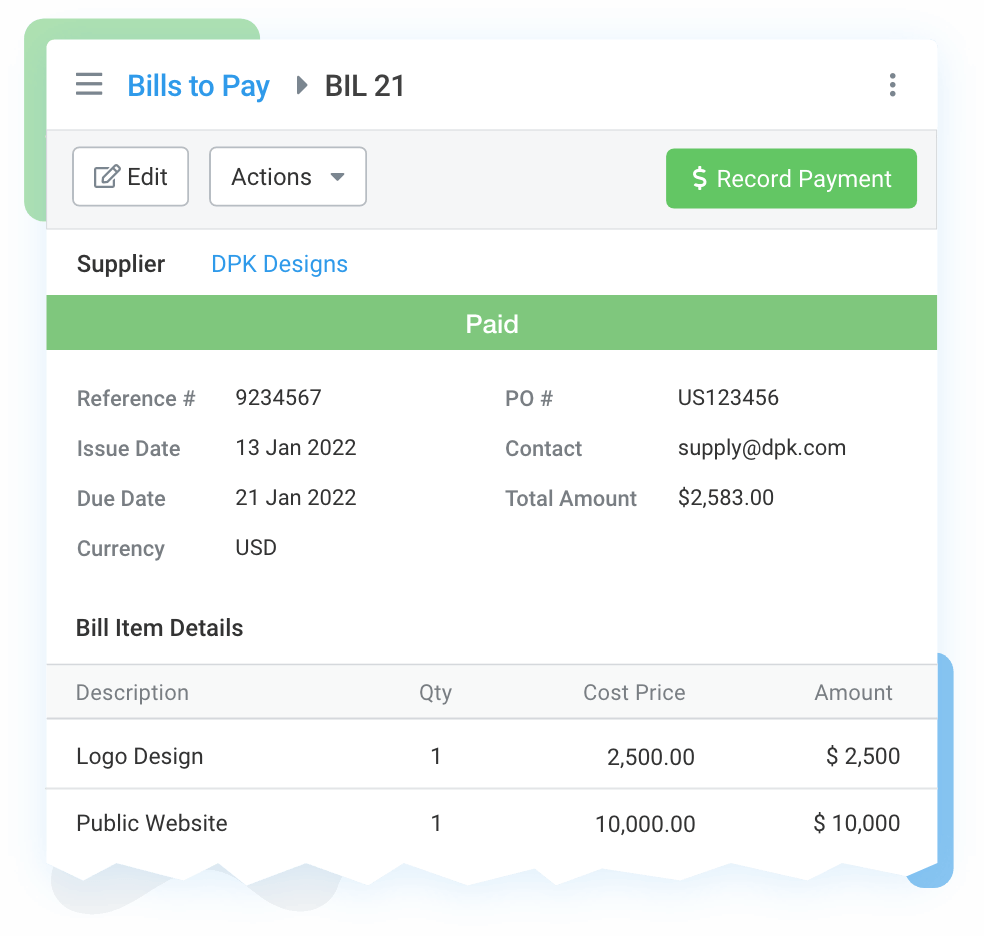Screen dimensions: 984x936
Task: Click the supply@dpk.com contact email
Action: [x=761, y=448]
